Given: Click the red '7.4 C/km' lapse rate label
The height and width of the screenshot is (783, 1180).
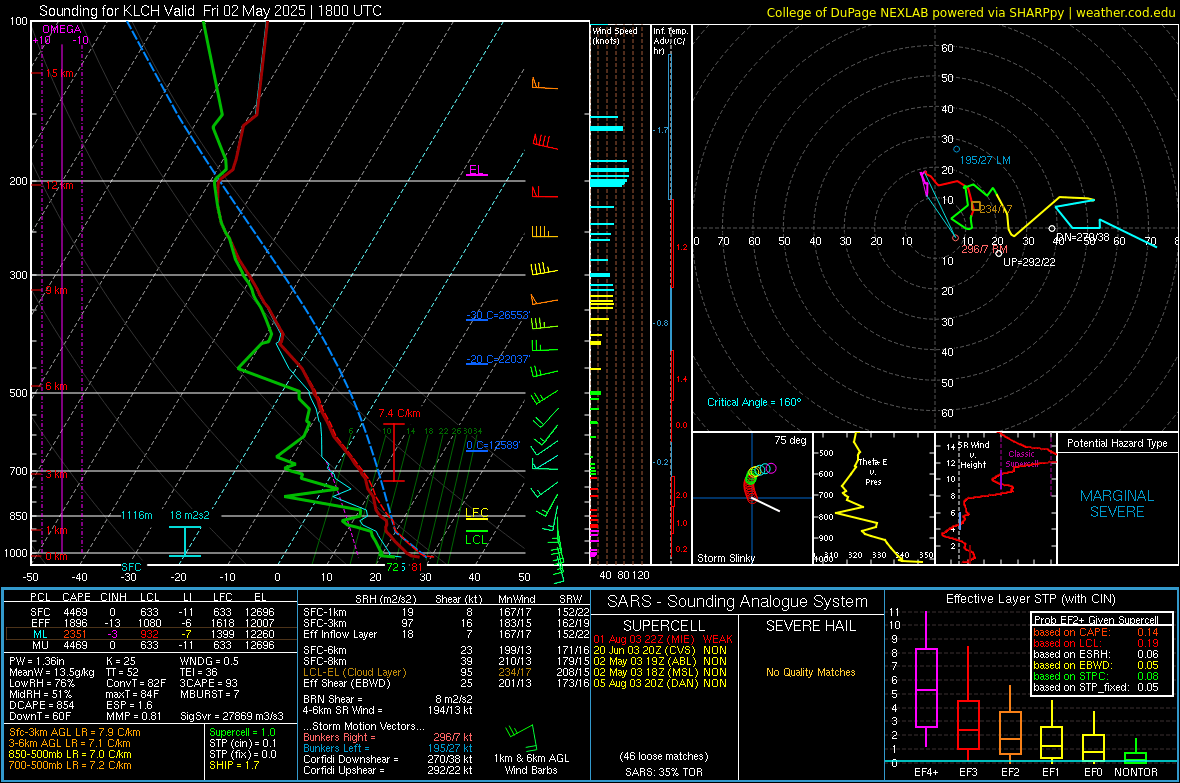Looking at the screenshot, I should (400, 413).
